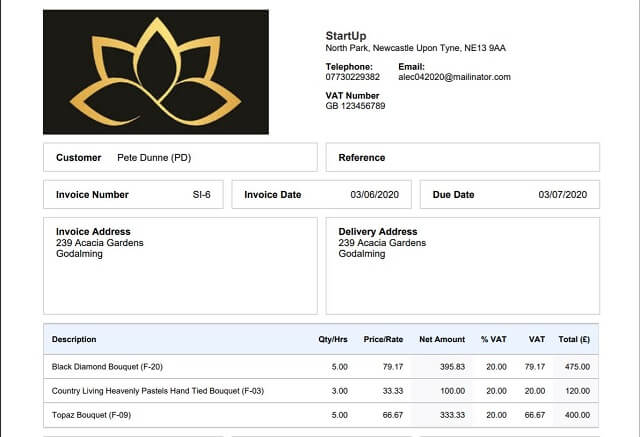
Task: Click the % VAT column header
Action: point(493,339)
